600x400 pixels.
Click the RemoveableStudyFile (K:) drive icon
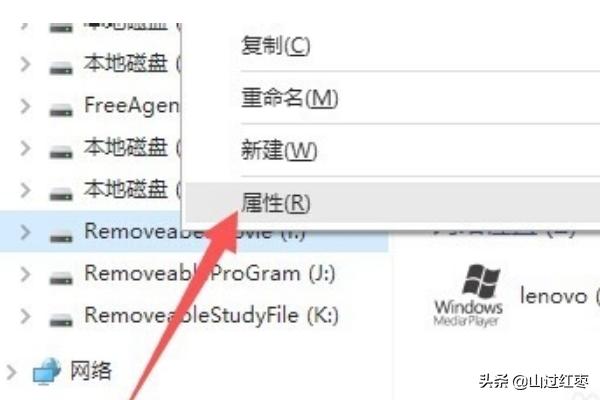tap(61, 320)
